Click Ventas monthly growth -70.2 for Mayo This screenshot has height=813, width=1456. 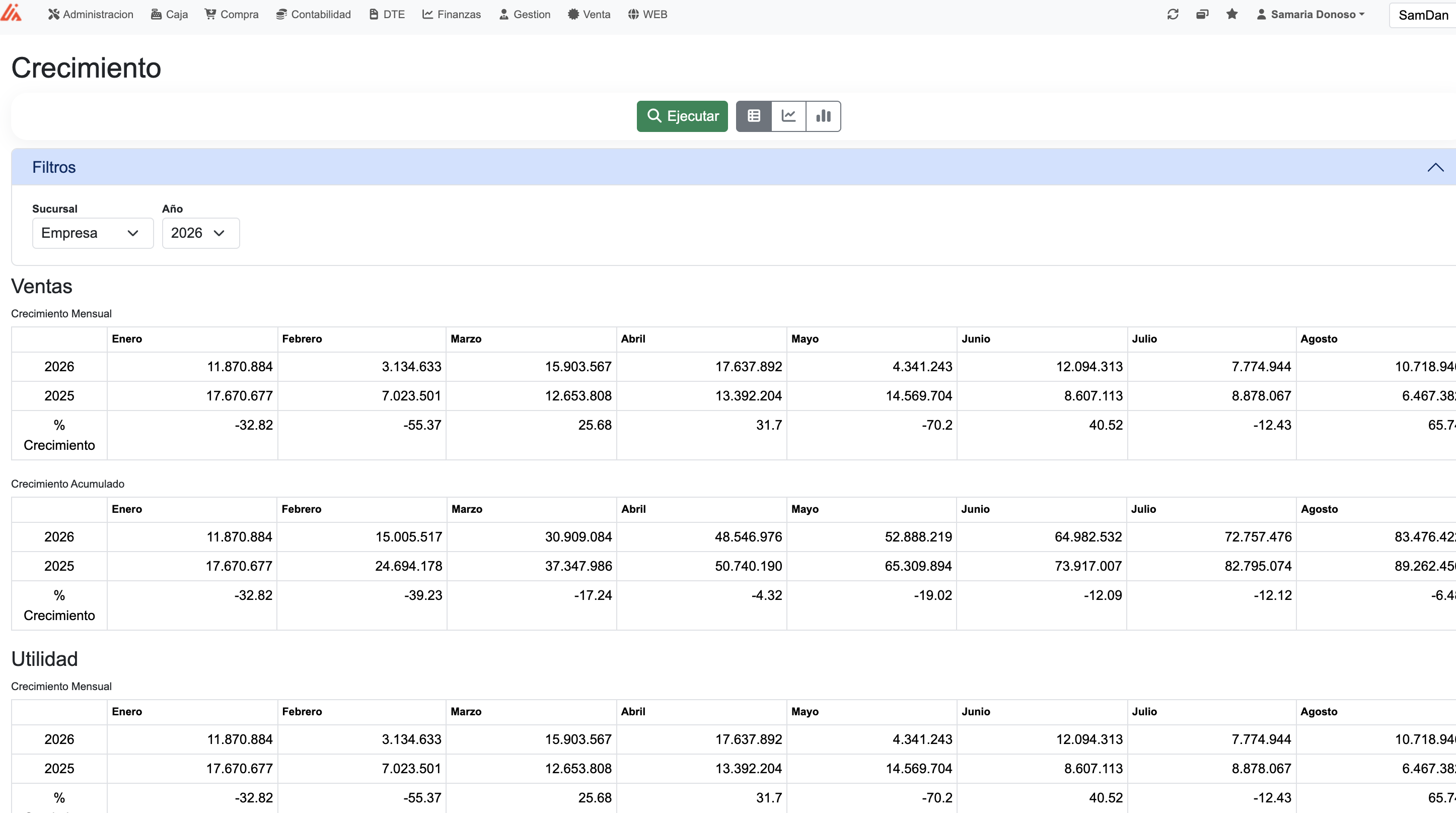point(936,425)
